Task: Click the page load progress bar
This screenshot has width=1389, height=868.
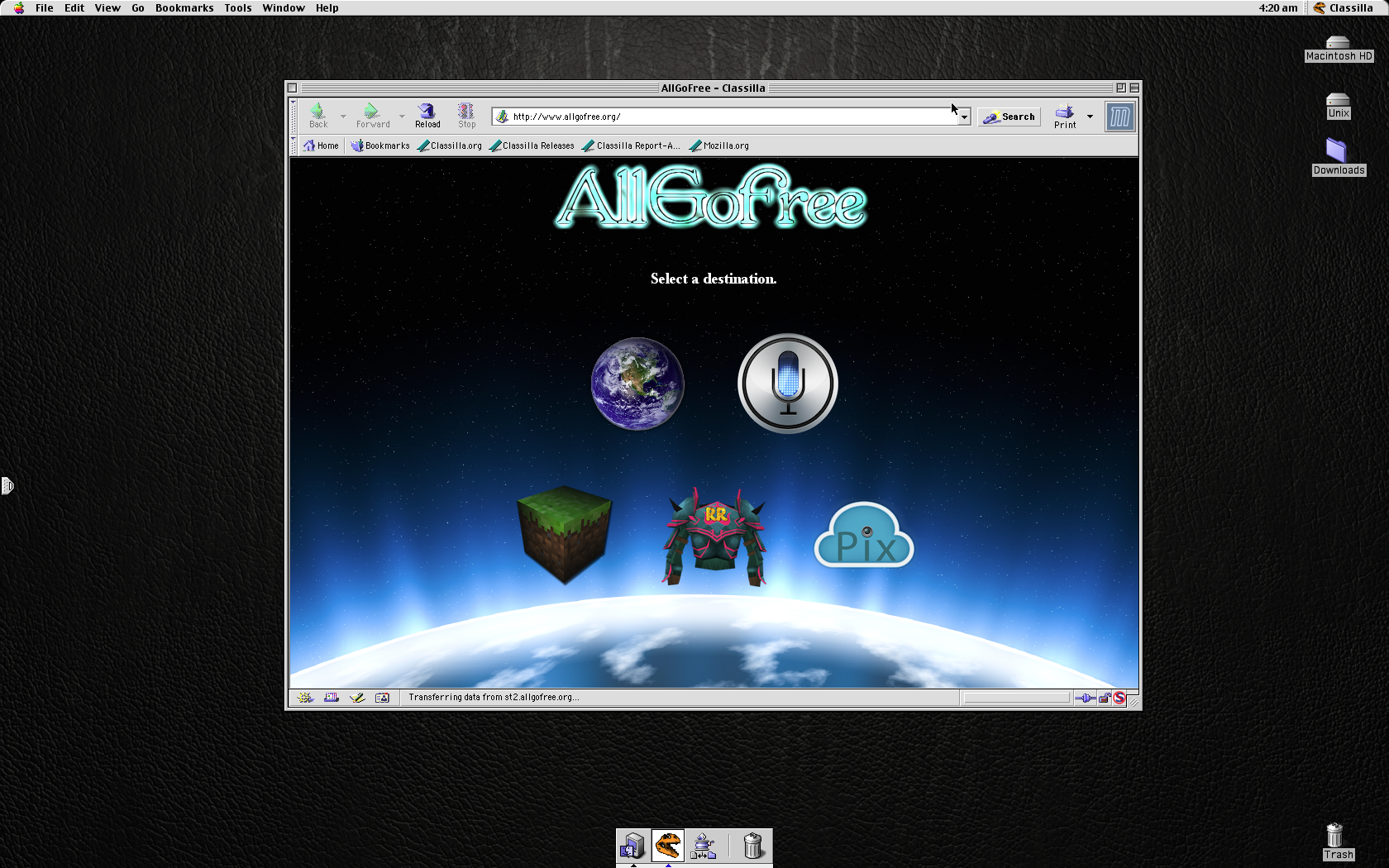Action: (1017, 698)
